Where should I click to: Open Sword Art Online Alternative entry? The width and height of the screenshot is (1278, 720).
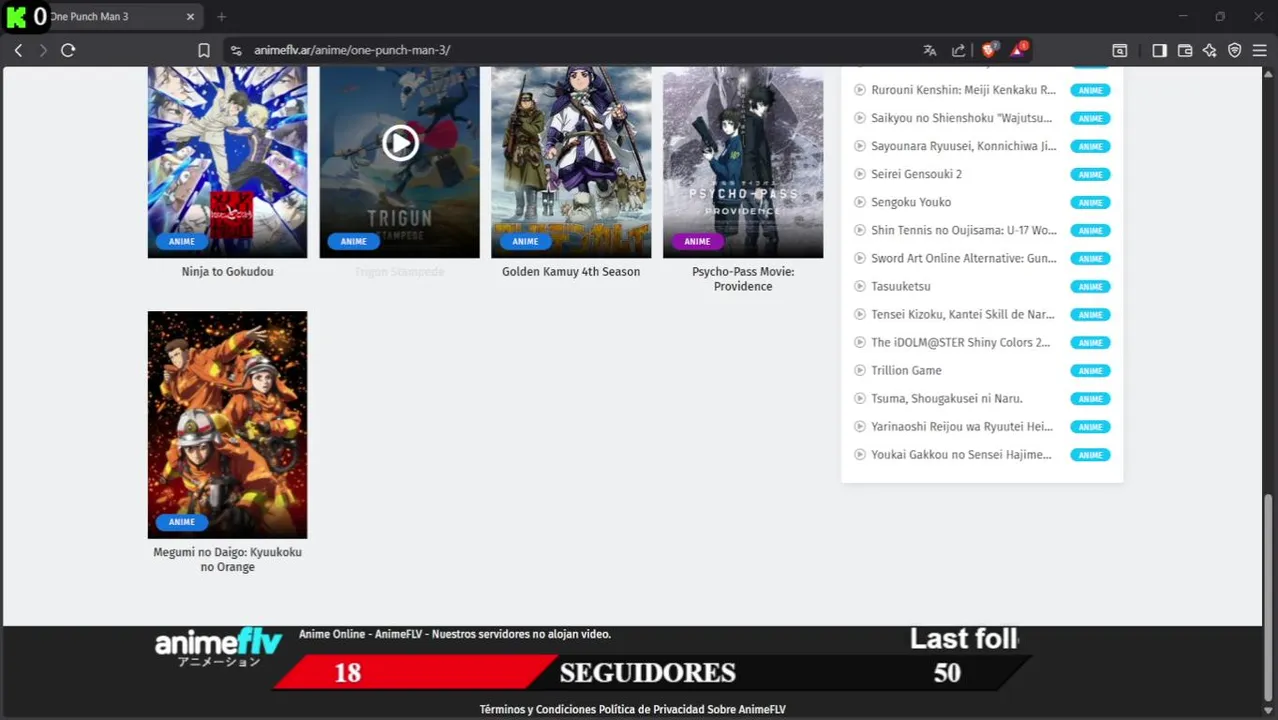coord(964,258)
